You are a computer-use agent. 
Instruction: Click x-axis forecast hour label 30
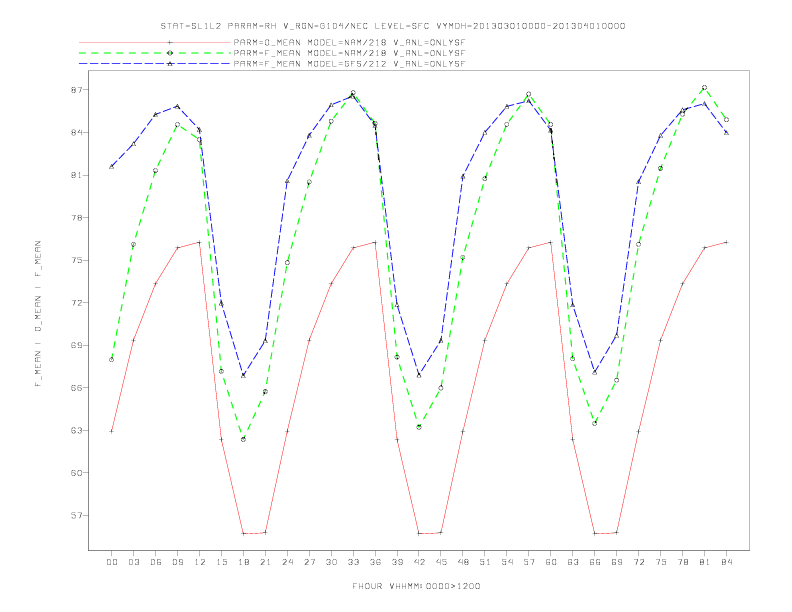(331, 562)
